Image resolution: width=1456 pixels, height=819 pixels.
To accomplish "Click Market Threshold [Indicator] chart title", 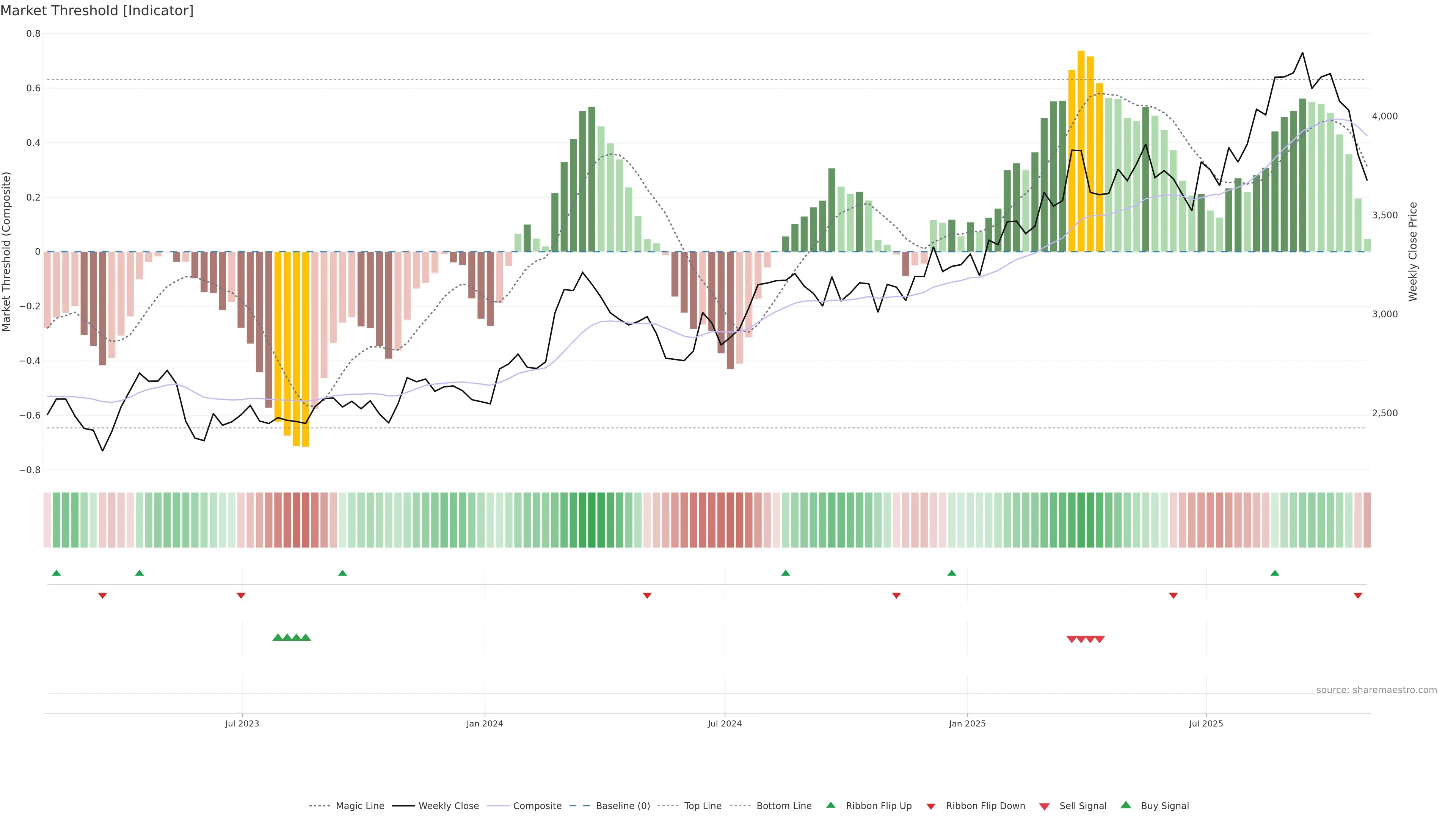I will pyautogui.click(x=97, y=11).
